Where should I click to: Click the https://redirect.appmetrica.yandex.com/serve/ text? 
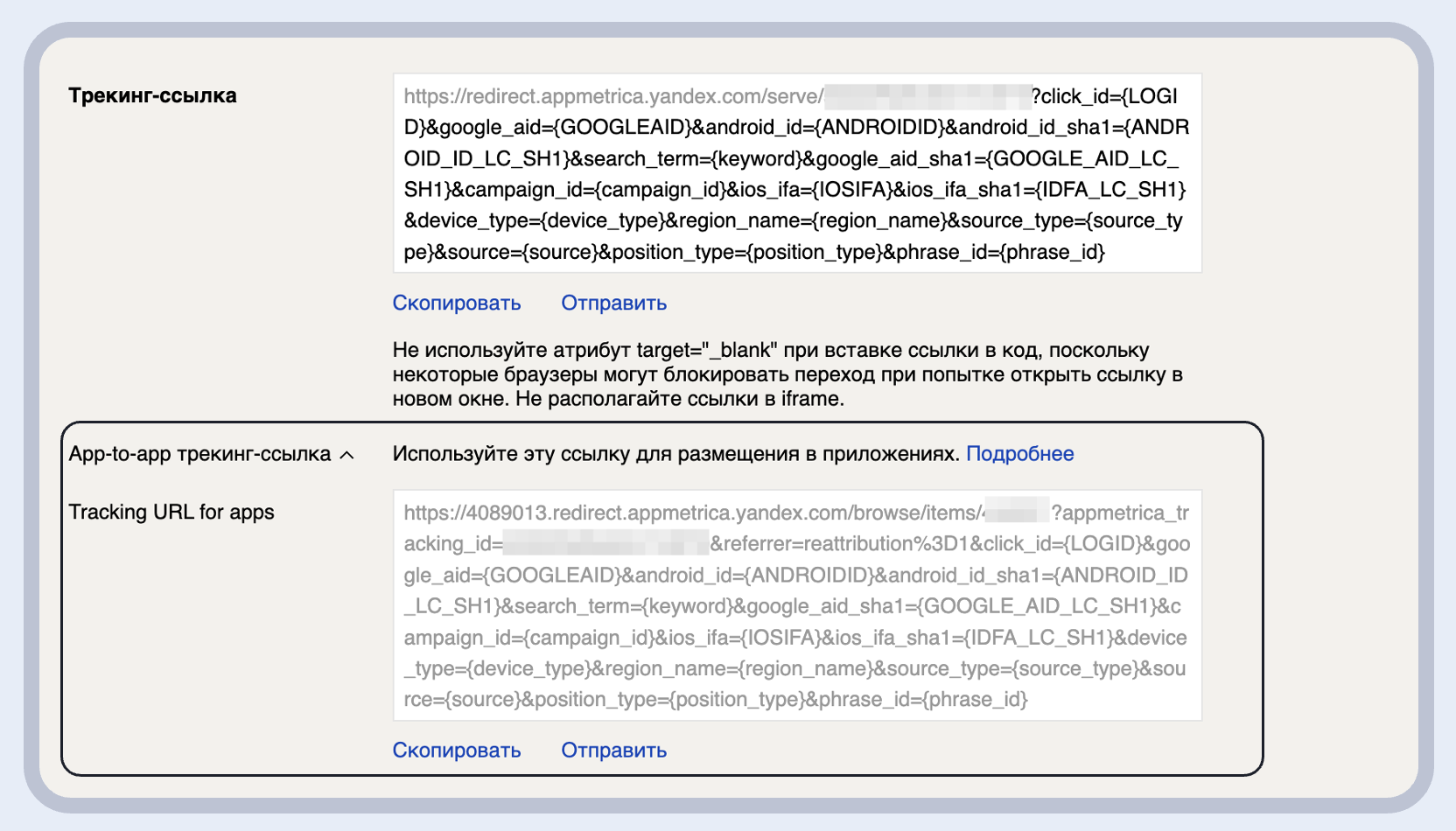(x=612, y=96)
